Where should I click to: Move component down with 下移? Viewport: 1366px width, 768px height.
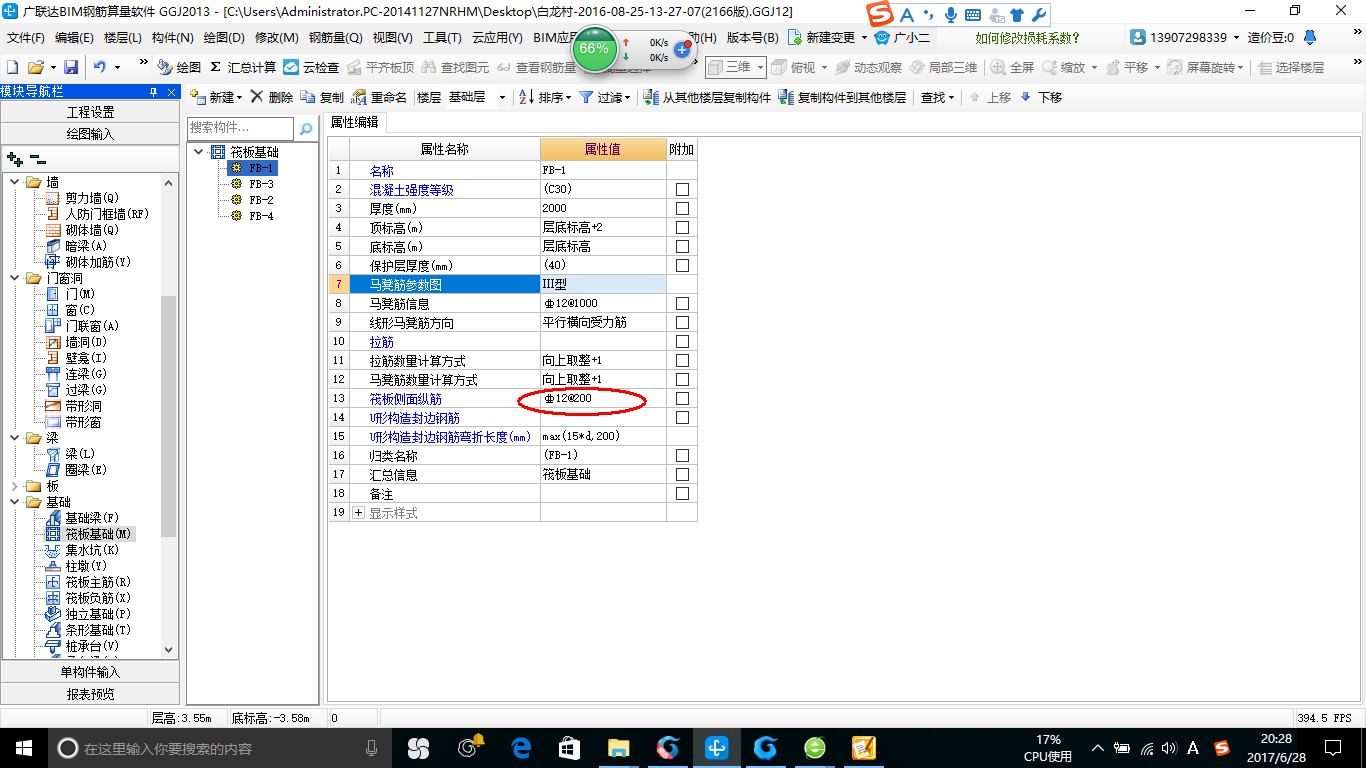click(1041, 97)
